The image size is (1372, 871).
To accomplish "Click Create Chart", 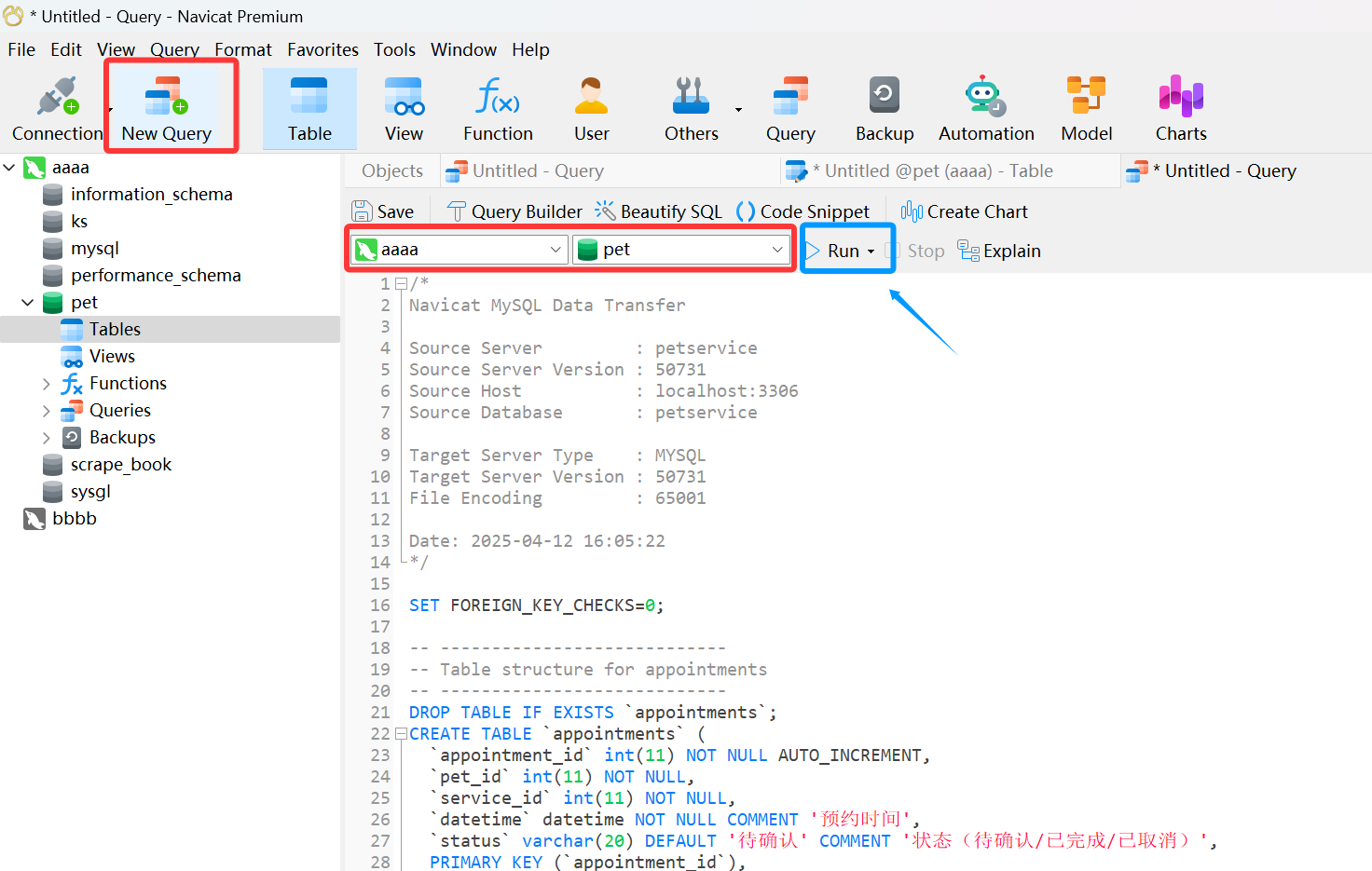I will pos(965,211).
